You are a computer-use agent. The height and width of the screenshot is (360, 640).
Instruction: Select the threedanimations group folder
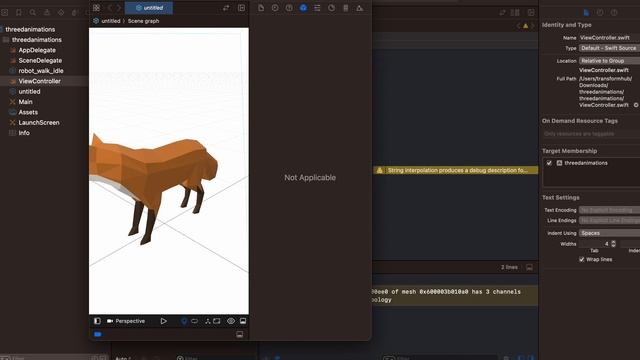click(37, 40)
